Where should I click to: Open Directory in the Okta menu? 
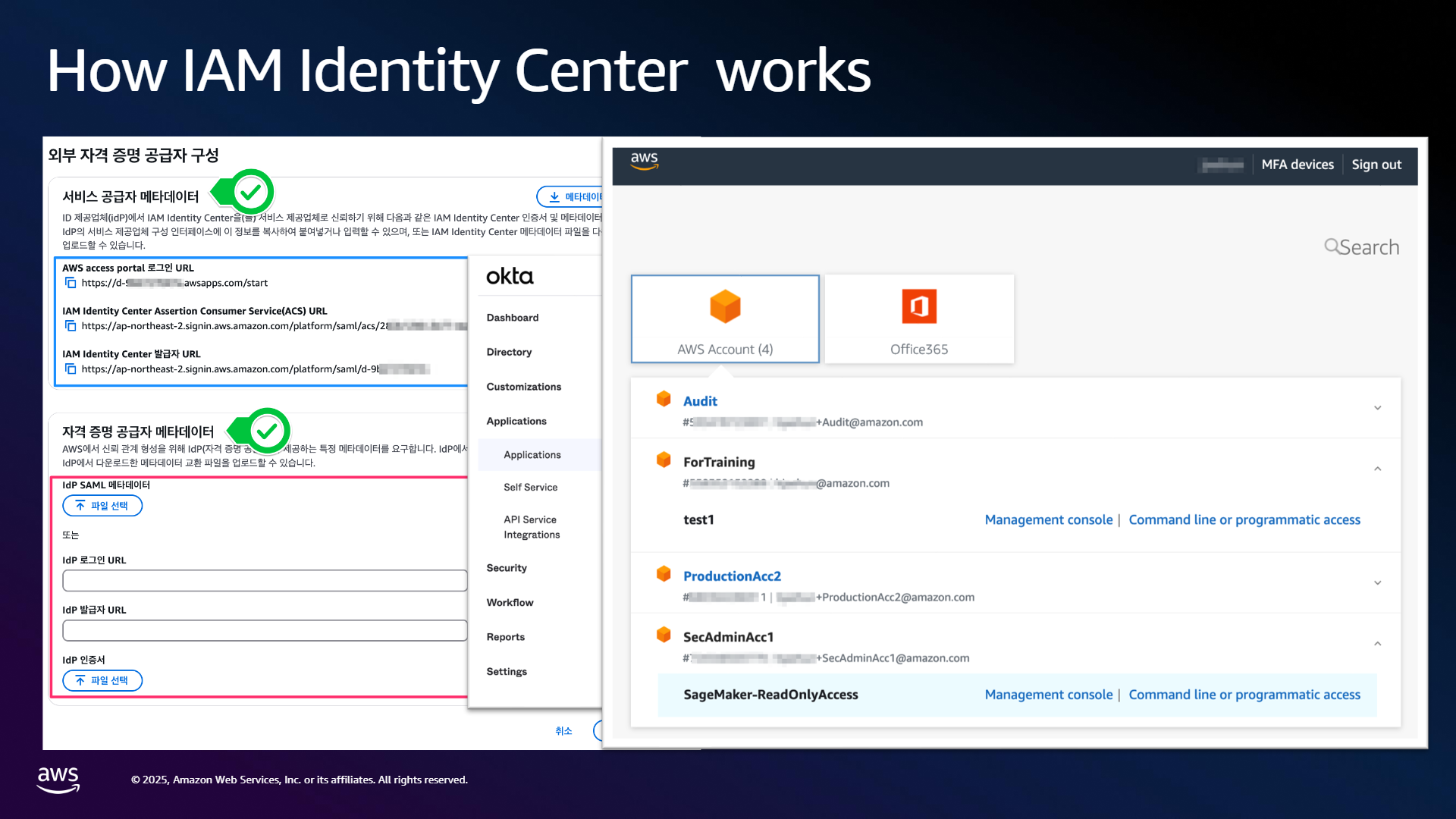coord(509,352)
